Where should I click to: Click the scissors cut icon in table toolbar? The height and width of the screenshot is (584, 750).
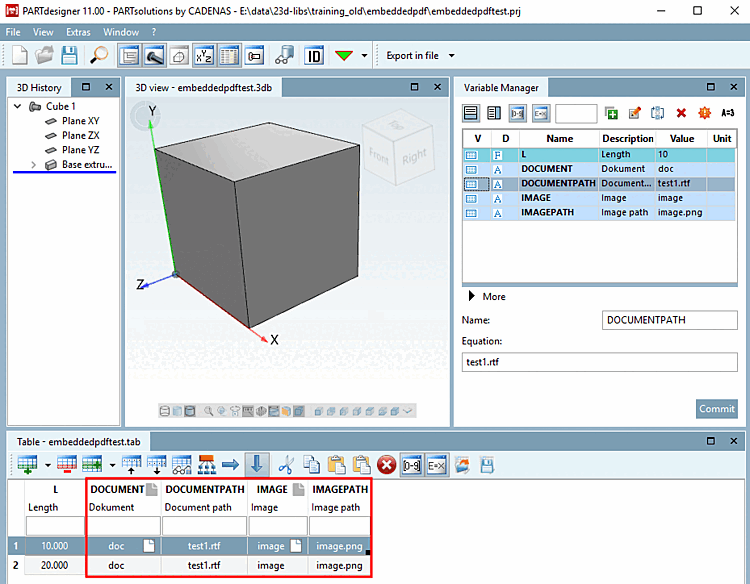click(285, 464)
